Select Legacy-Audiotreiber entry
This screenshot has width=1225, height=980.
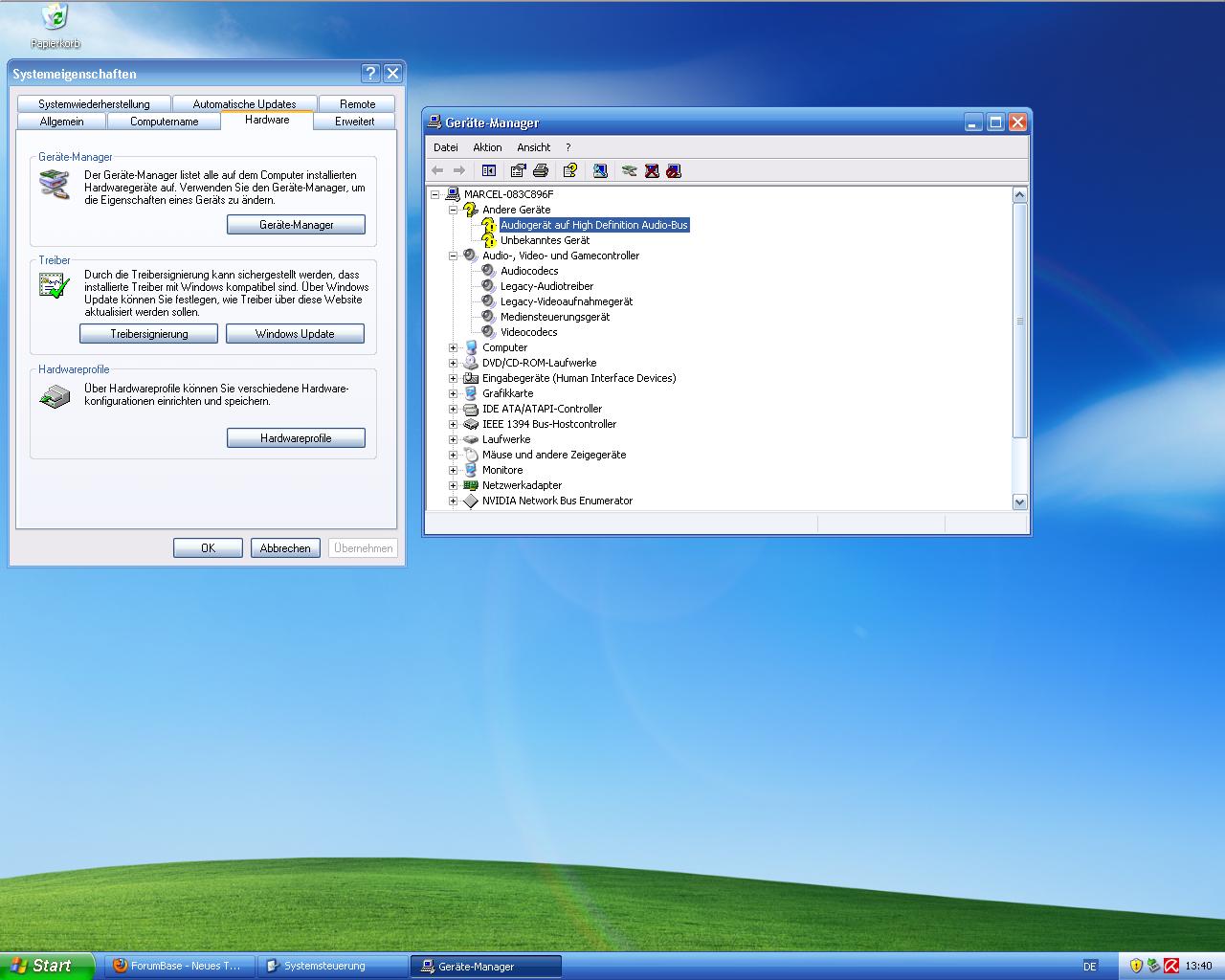(546, 286)
